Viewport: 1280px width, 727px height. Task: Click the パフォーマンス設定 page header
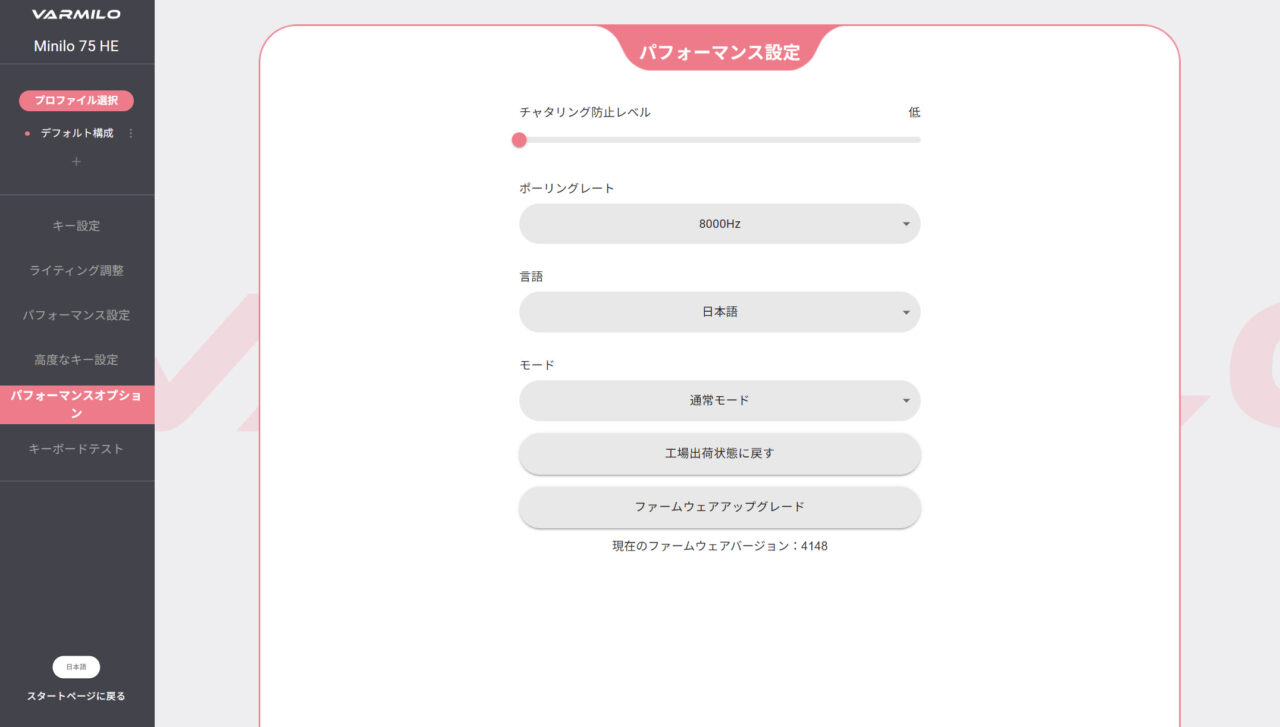click(x=720, y=52)
